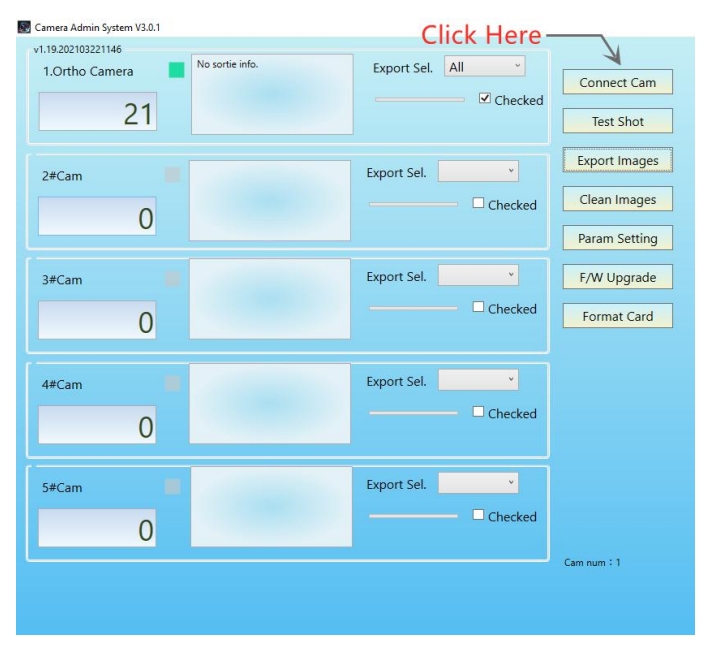This screenshot has width=724, height=663.
Task: Open Ortho Camera Export Sel. dropdown
Action: point(485,67)
